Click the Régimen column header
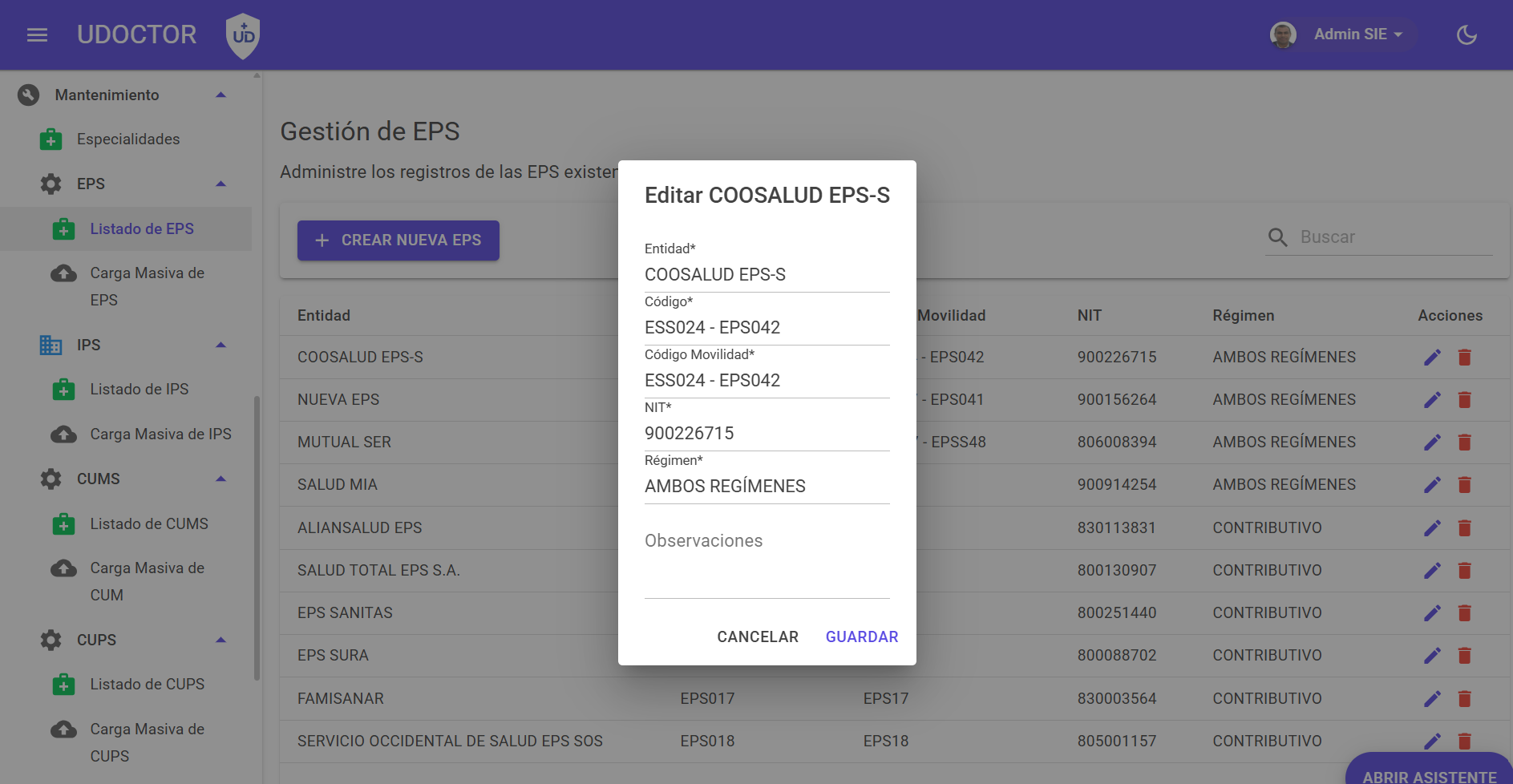The width and height of the screenshot is (1513, 784). click(x=1244, y=316)
